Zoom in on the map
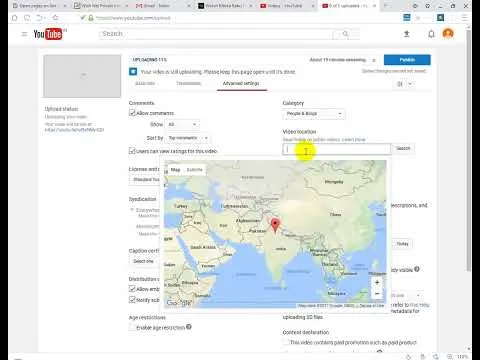Screen dimensions: 480x360 (x=377, y=283)
